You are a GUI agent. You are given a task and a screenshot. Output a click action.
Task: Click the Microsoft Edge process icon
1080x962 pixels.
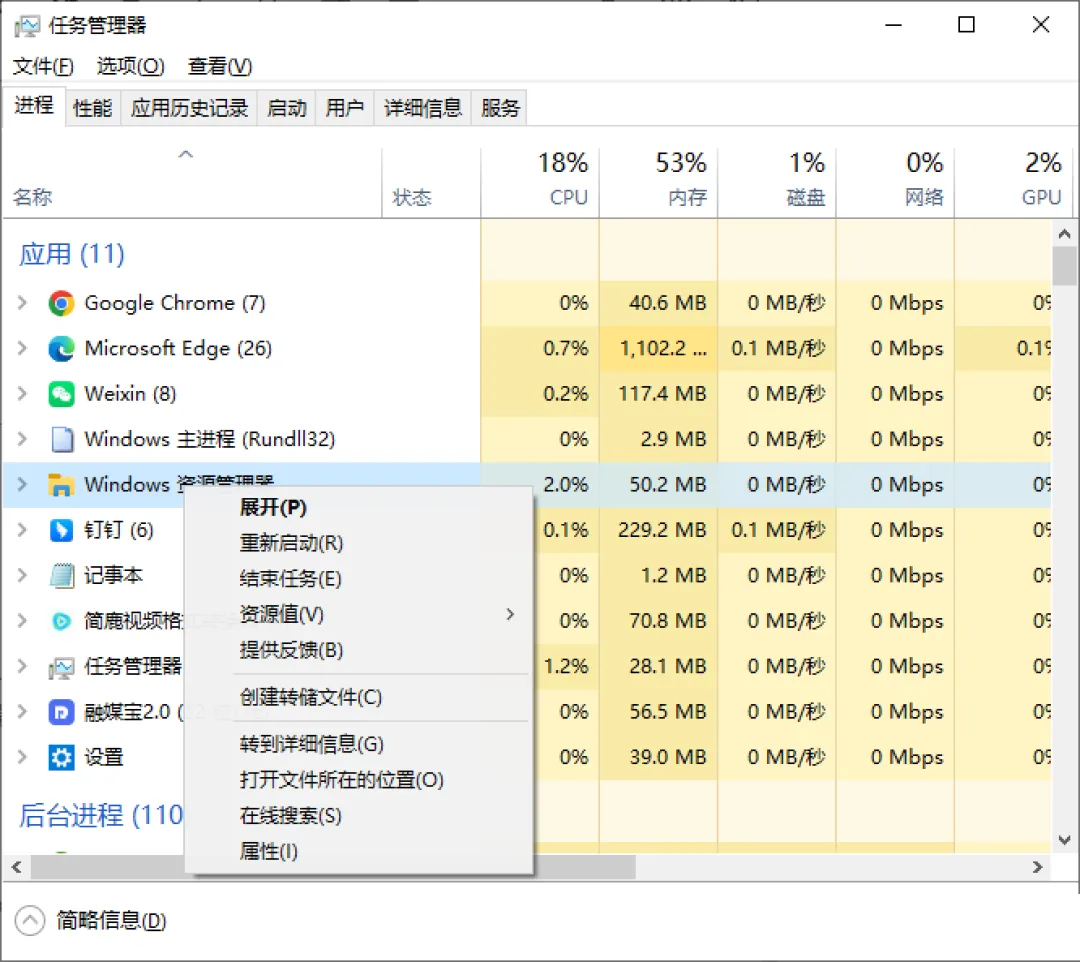62,349
